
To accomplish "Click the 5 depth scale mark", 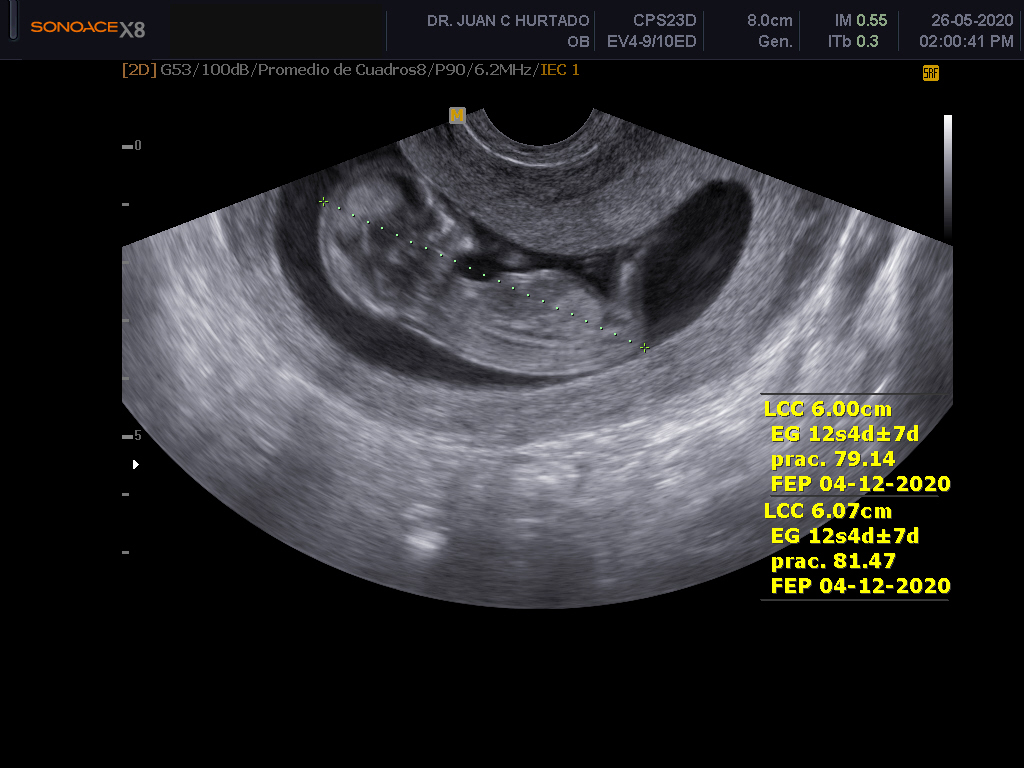I will 132,436.
